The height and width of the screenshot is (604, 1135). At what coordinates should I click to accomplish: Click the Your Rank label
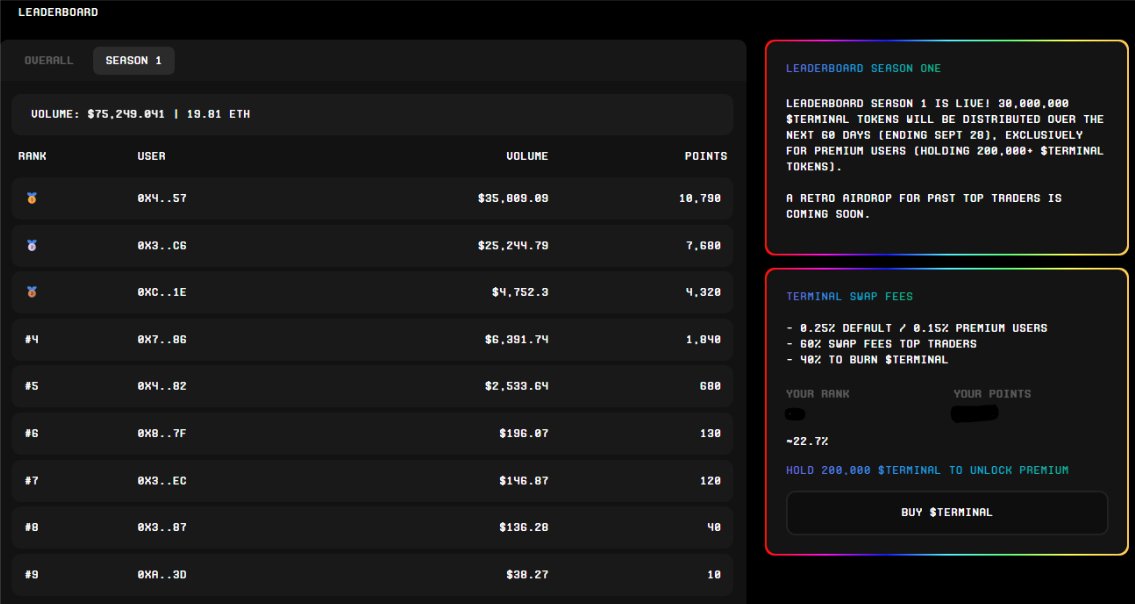tap(817, 394)
